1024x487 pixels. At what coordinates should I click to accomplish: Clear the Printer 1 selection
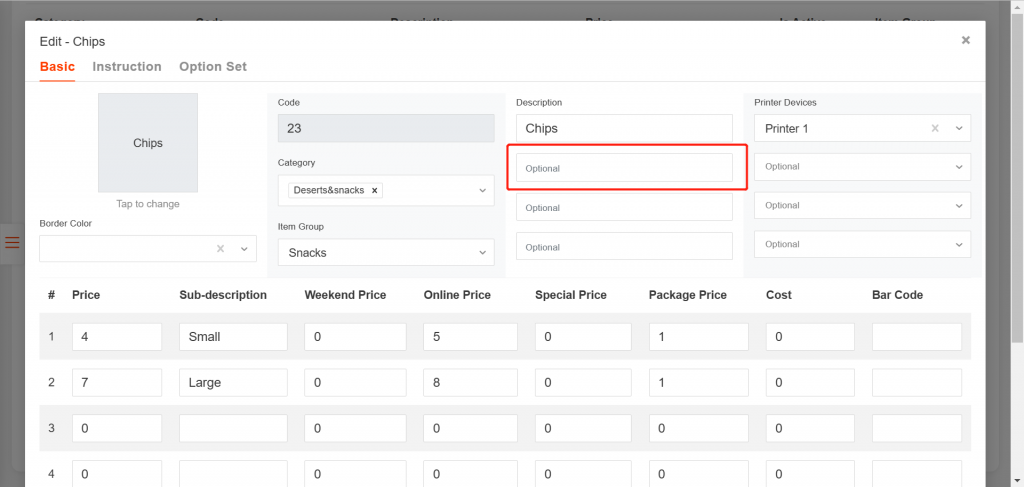(935, 129)
